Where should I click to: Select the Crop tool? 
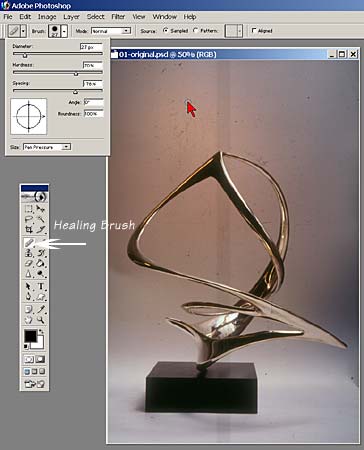pos(29,229)
